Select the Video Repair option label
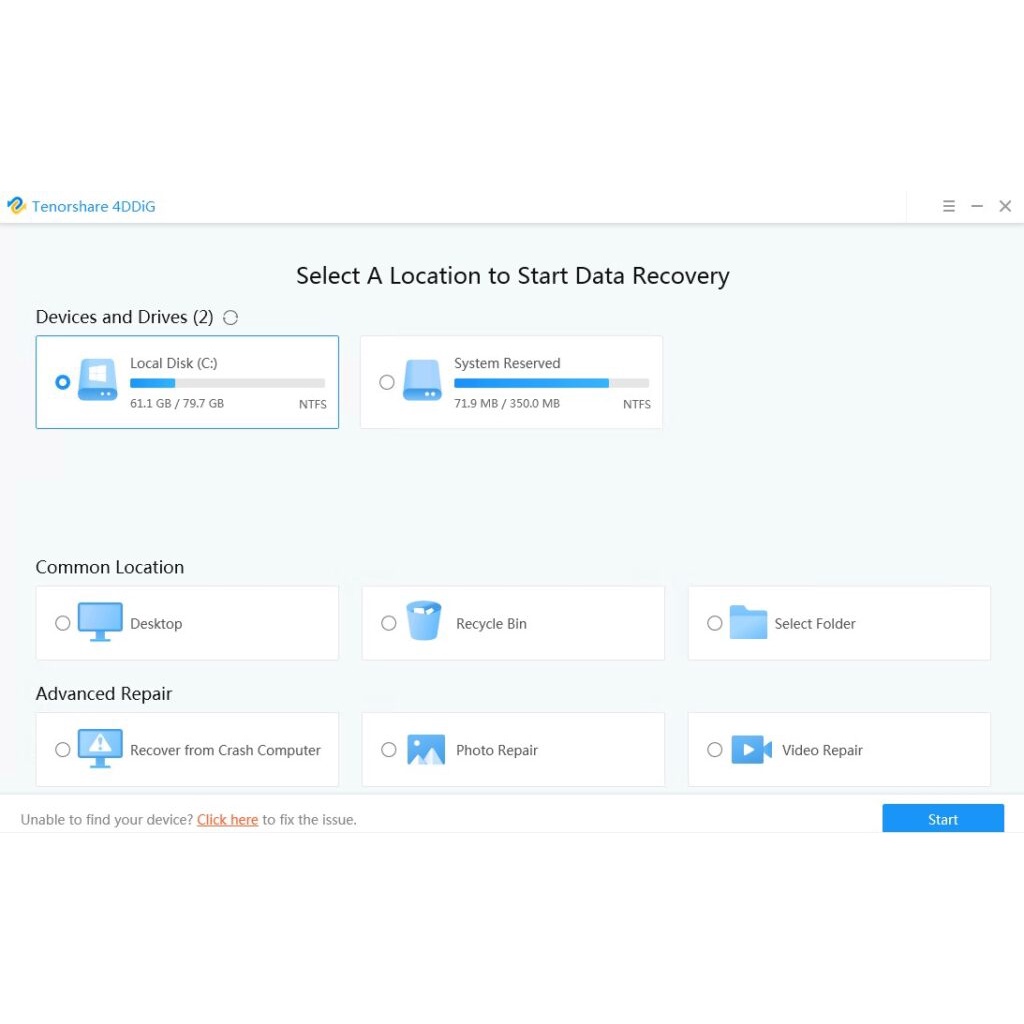Screen dimensions: 1024x1024 click(822, 750)
